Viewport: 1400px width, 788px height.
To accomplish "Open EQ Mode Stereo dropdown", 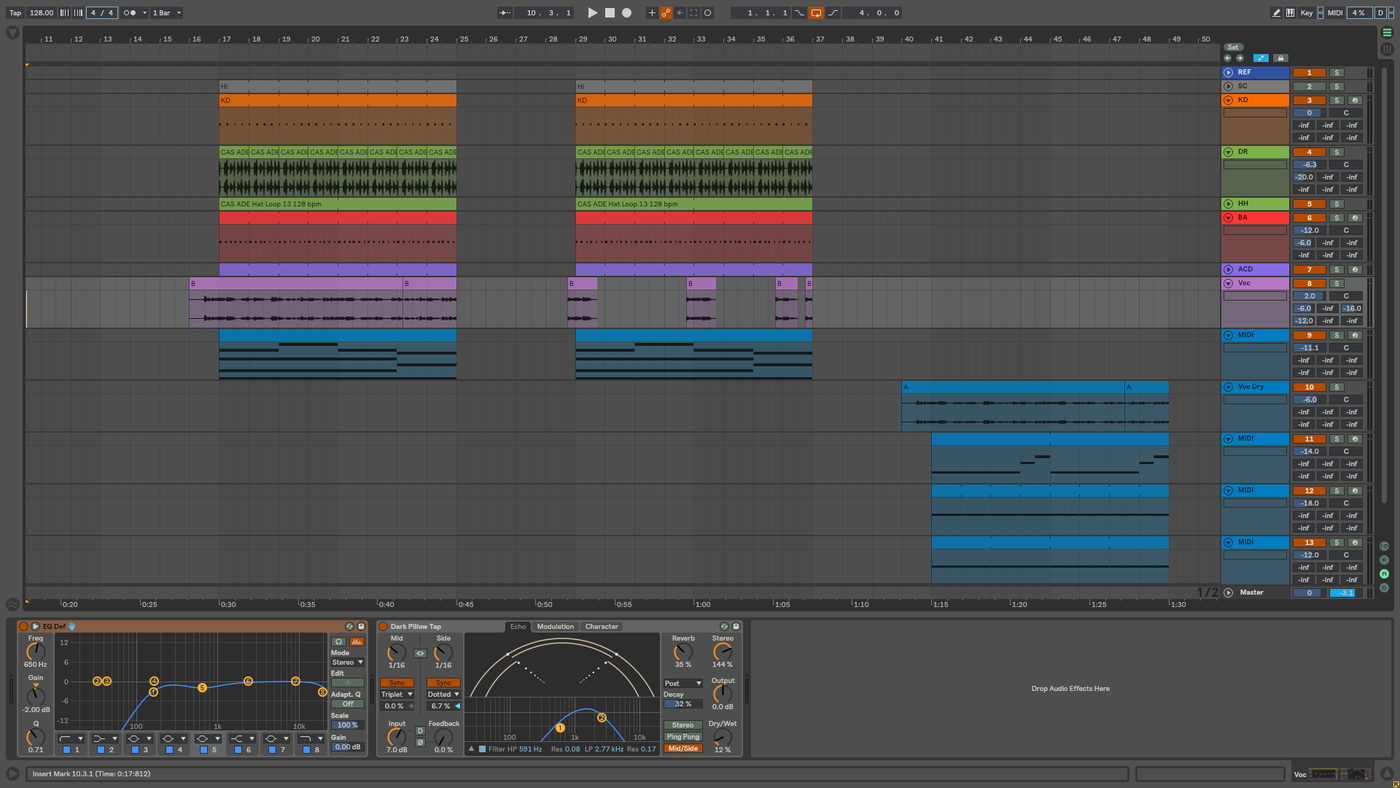I will click(348, 662).
